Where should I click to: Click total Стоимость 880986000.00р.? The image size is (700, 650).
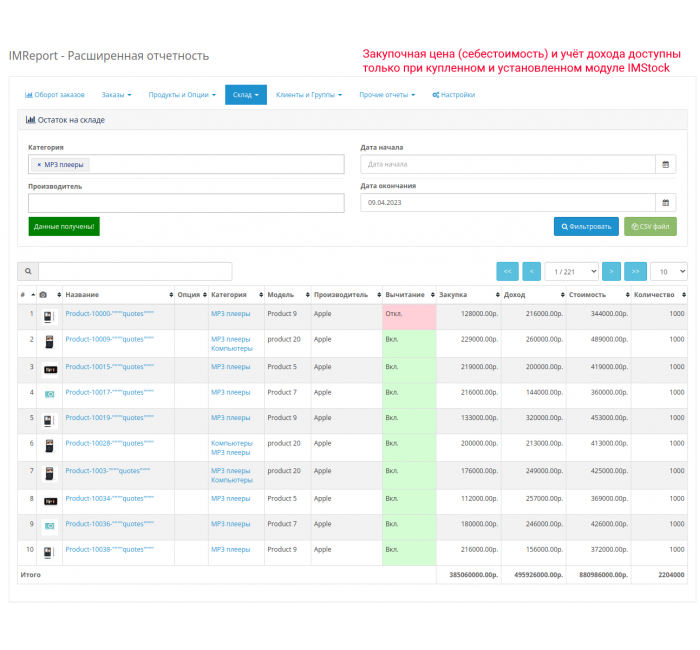click(x=603, y=575)
